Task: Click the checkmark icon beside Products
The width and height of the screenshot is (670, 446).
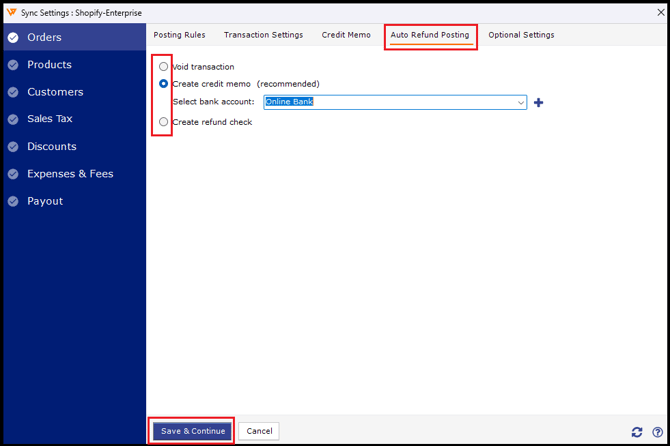Action: pyautogui.click(x=13, y=65)
